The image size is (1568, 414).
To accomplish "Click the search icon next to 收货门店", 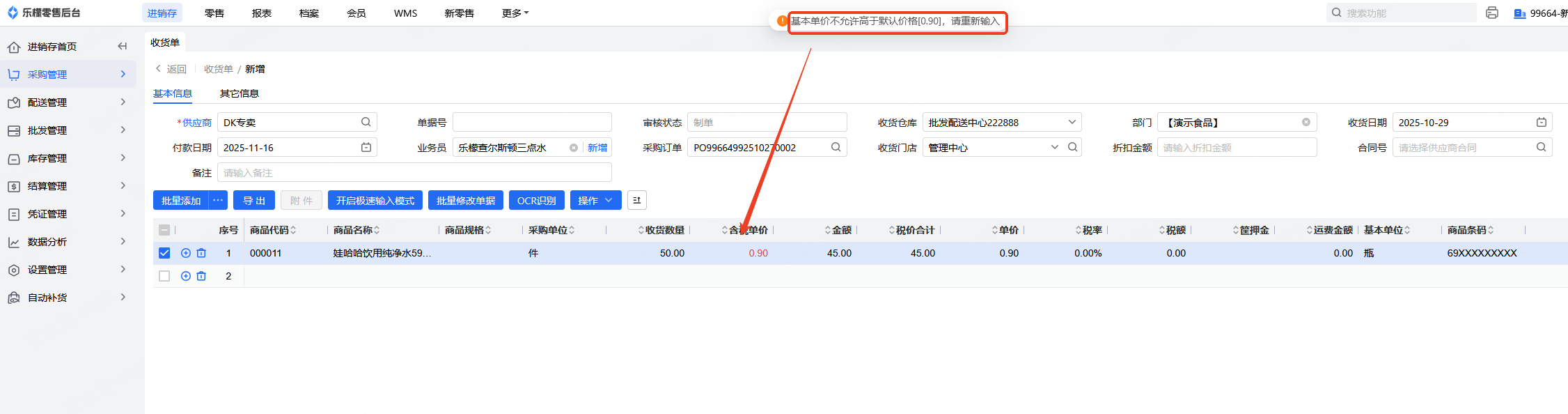I will pyautogui.click(x=1073, y=147).
